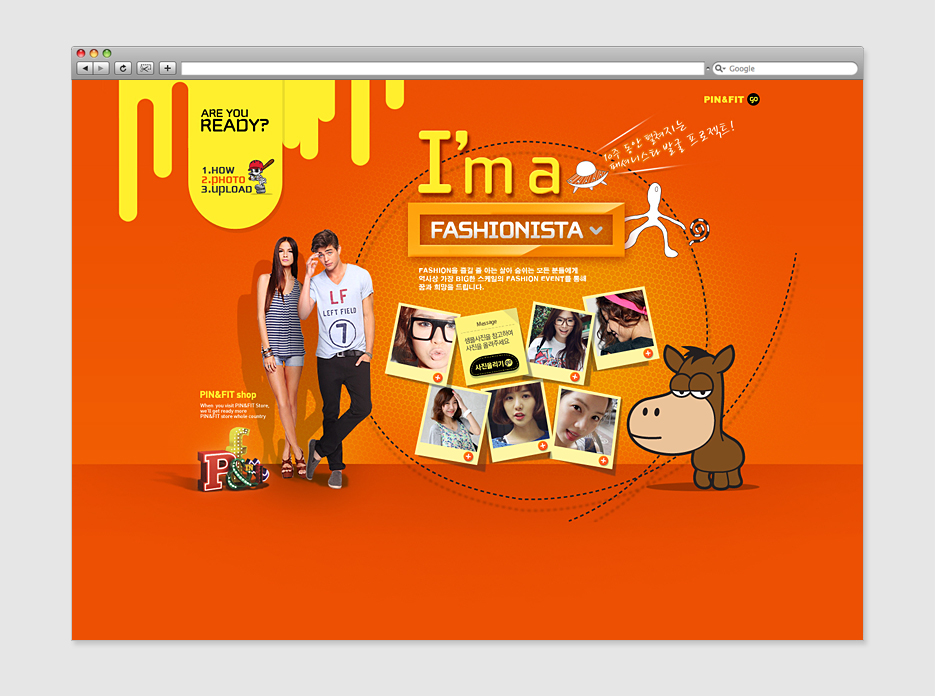The width and height of the screenshot is (935, 696).
Task: Click the empty browser address bar
Action: [442, 69]
